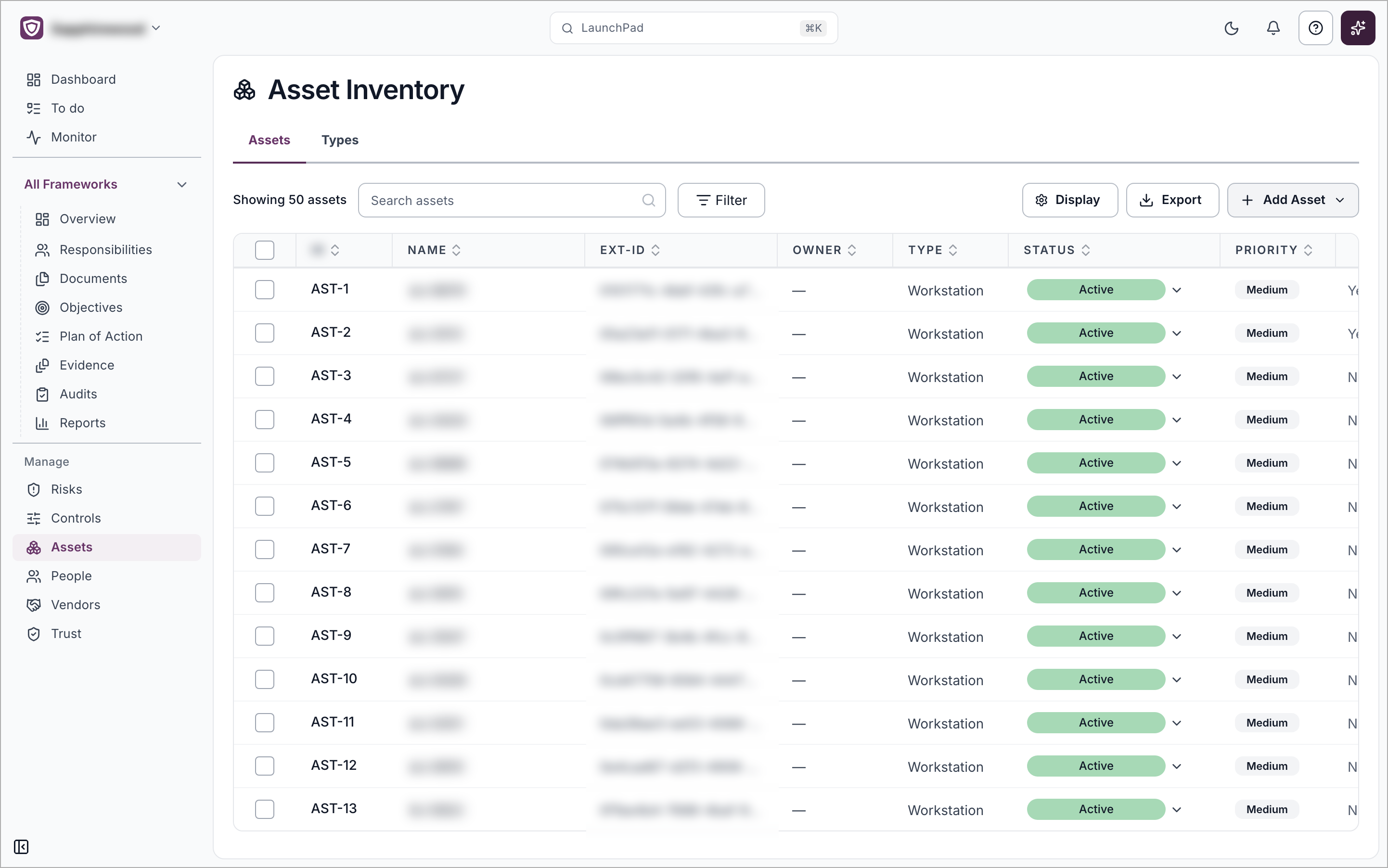Image resolution: width=1388 pixels, height=868 pixels.
Task: Sort by NAME column arrows
Action: pos(457,250)
